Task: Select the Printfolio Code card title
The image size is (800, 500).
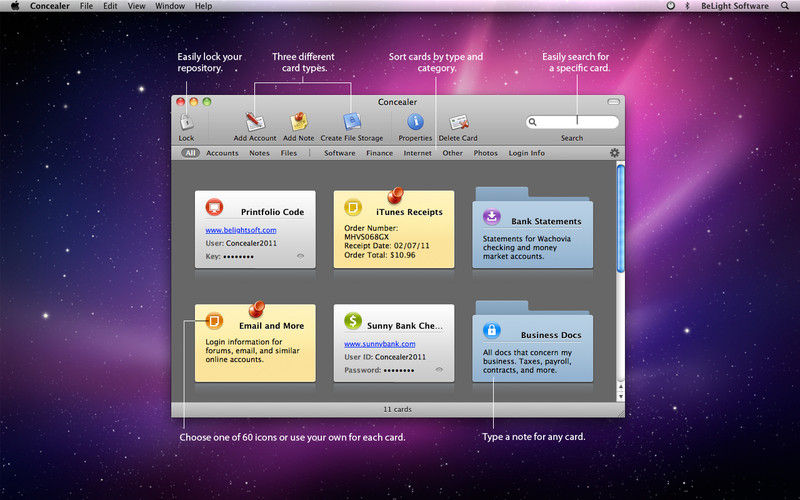Action: 272,212
